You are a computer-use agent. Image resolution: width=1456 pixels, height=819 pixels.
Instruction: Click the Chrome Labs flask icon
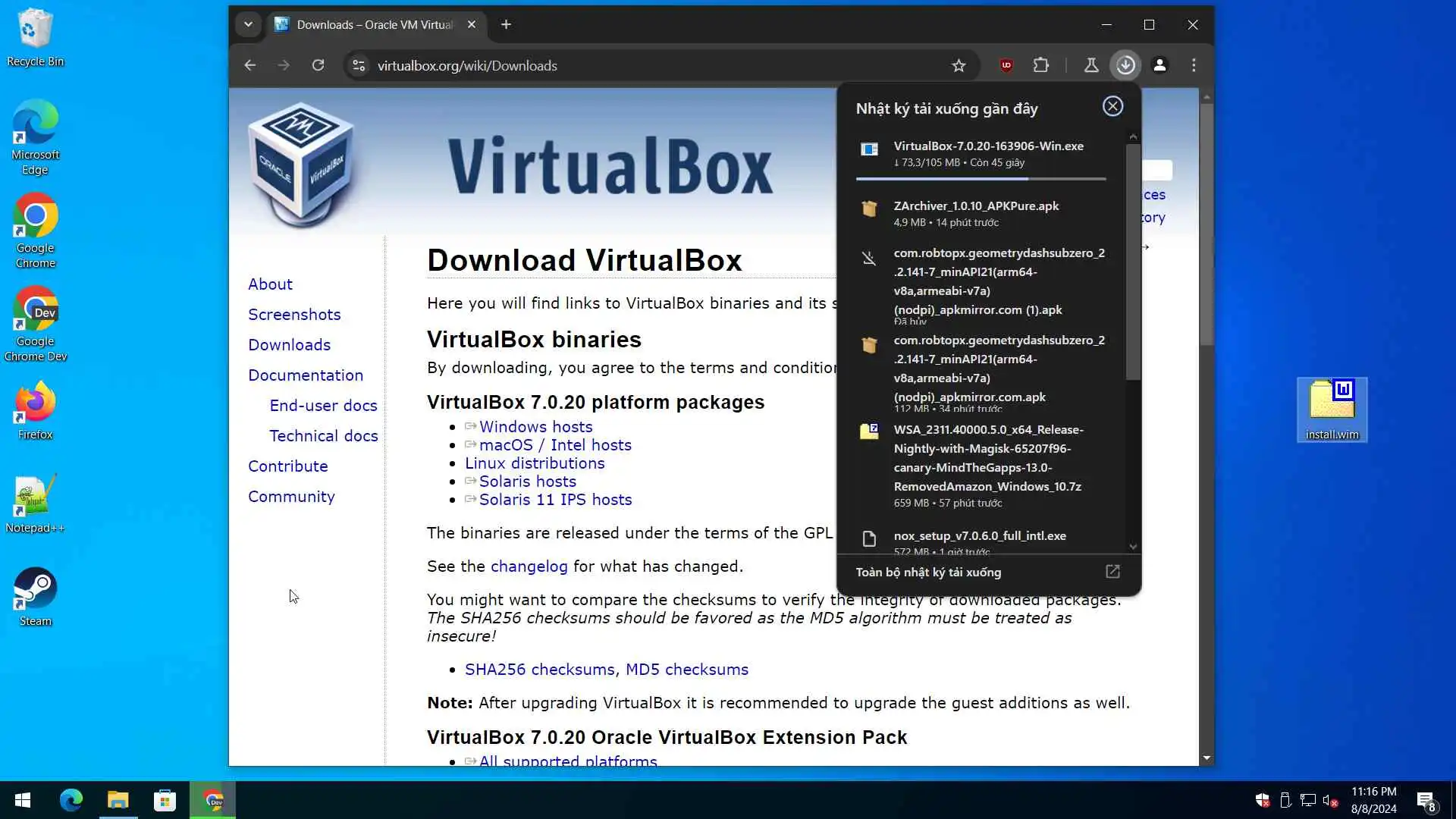(x=1090, y=65)
